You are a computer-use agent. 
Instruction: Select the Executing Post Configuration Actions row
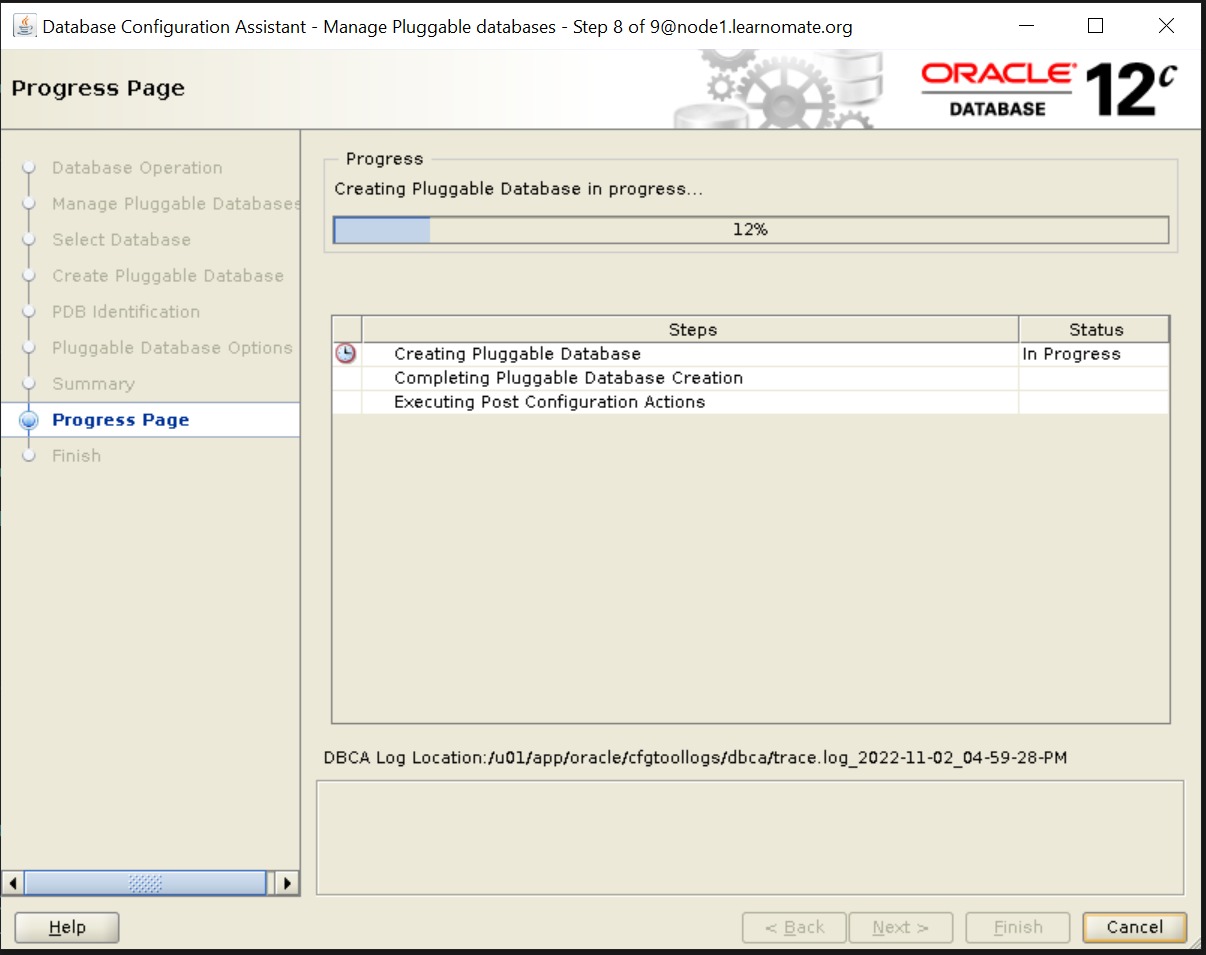pyautogui.click(x=549, y=402)
